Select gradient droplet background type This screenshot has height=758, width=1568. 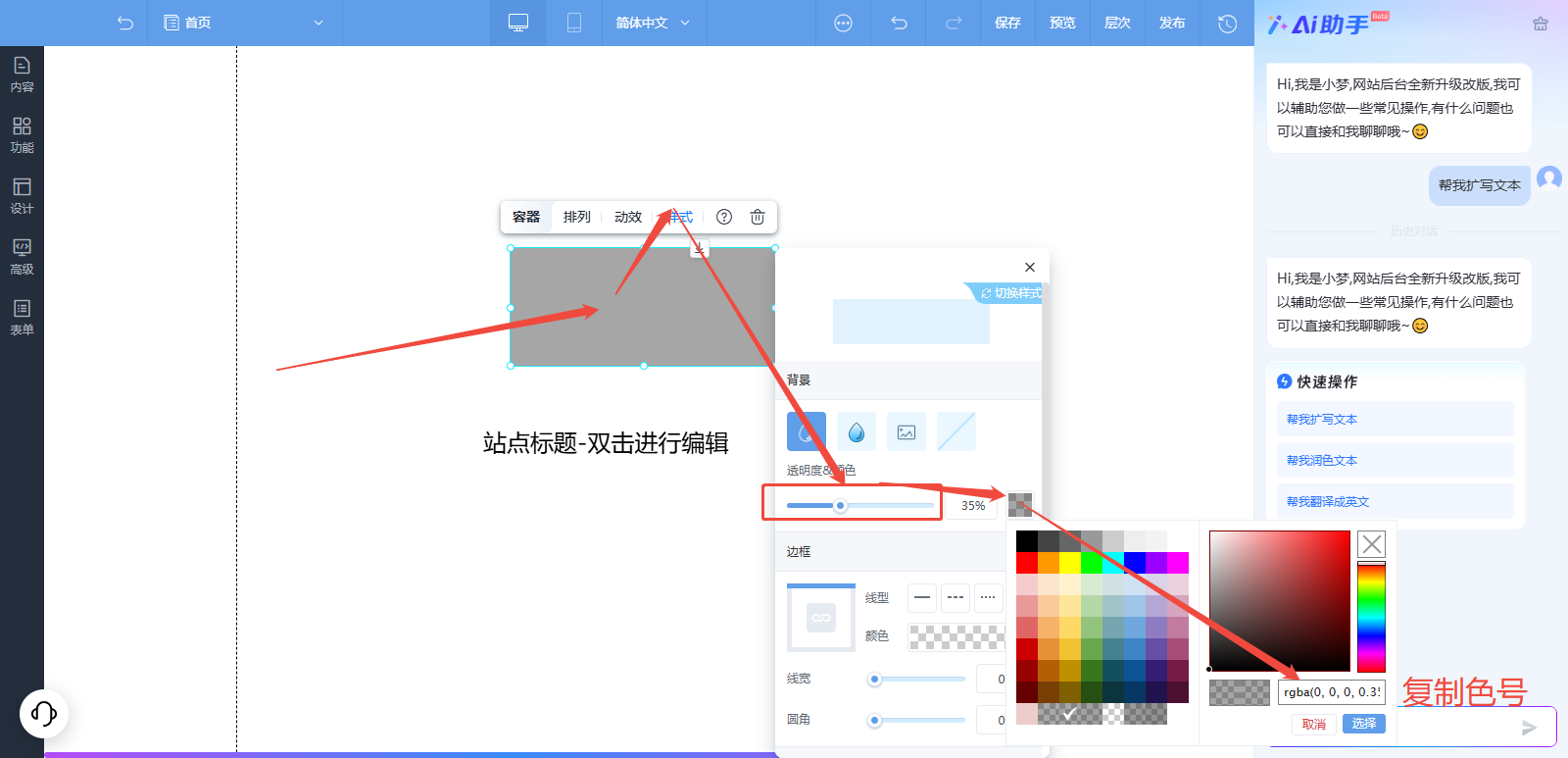click(x=857, y=431)
